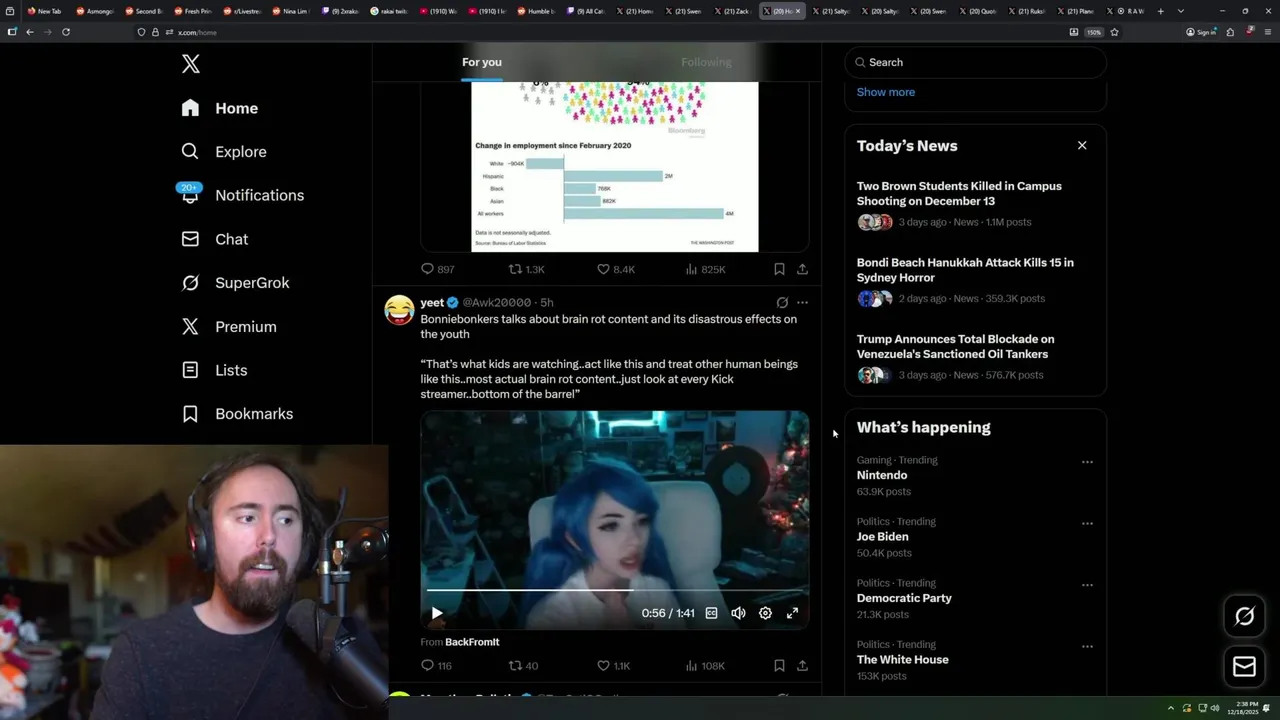1280x720 pixels.
Task: View analytics of yeet's post (108K)
Action: (705, 666)
